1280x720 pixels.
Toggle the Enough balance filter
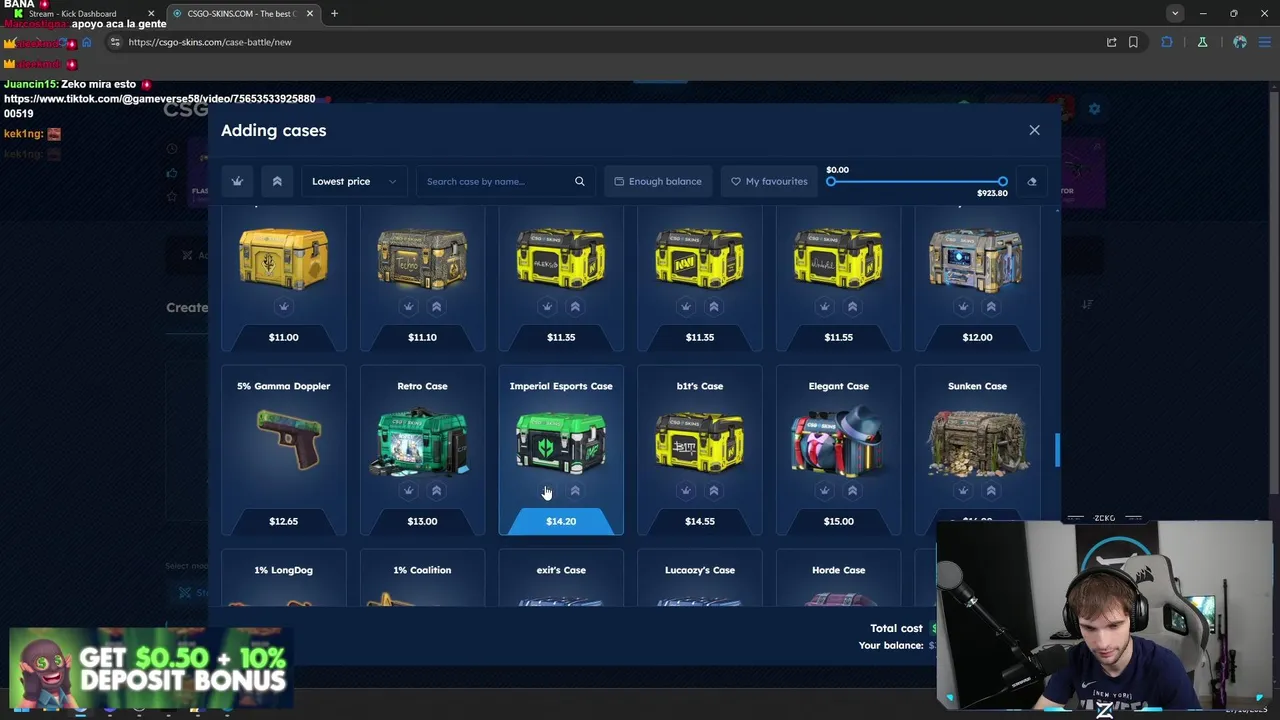coord(657,181)
